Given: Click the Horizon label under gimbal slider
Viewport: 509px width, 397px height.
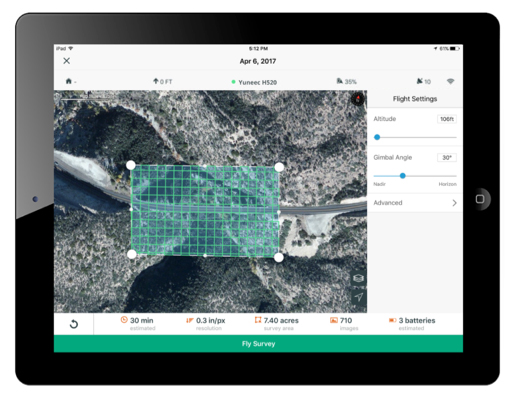Looking at the screenshot, I should [447, 184].
